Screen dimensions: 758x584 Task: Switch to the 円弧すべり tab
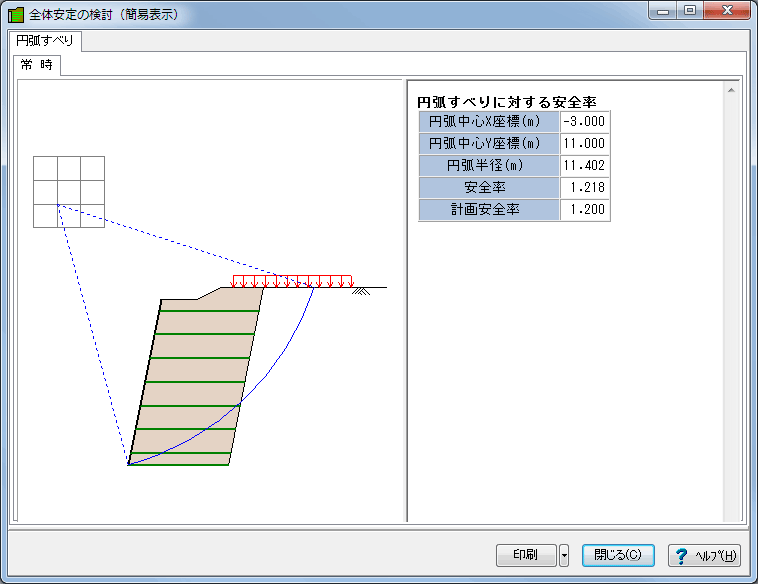pyautogui.click(x=44, y=41)
